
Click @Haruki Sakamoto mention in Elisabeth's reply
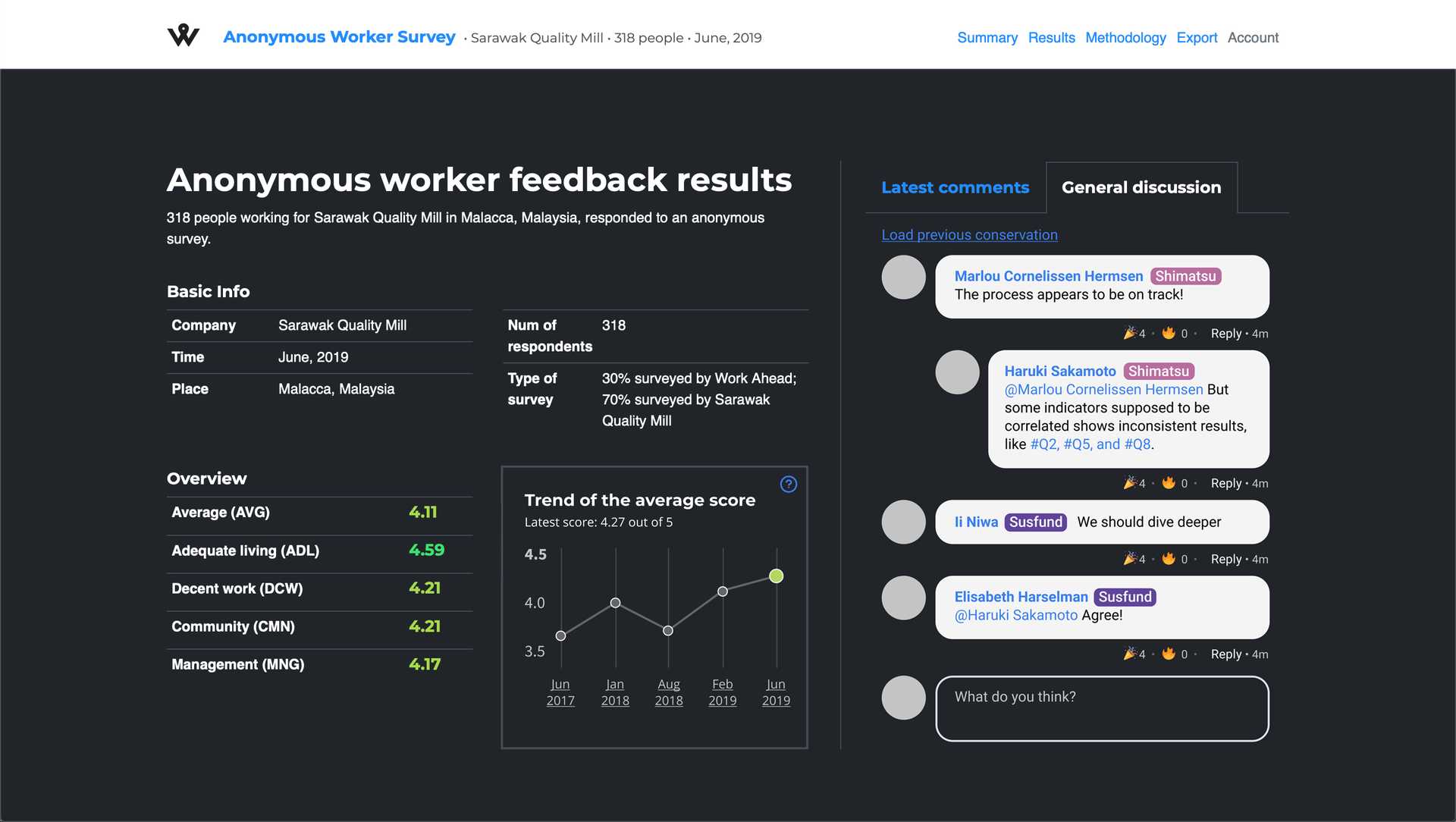[x=1015, y=615]
